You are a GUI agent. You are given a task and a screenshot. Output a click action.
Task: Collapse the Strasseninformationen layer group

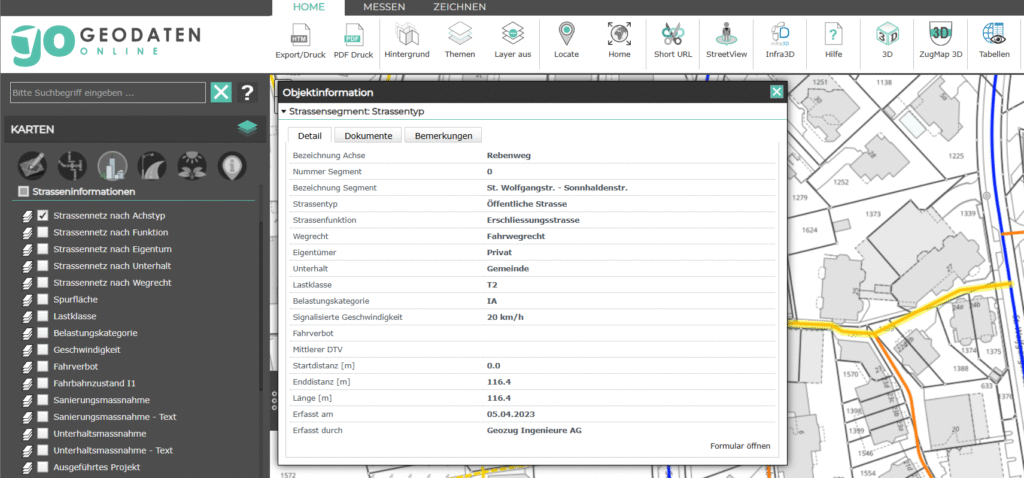pyautogui.click(x=24, y=192)
